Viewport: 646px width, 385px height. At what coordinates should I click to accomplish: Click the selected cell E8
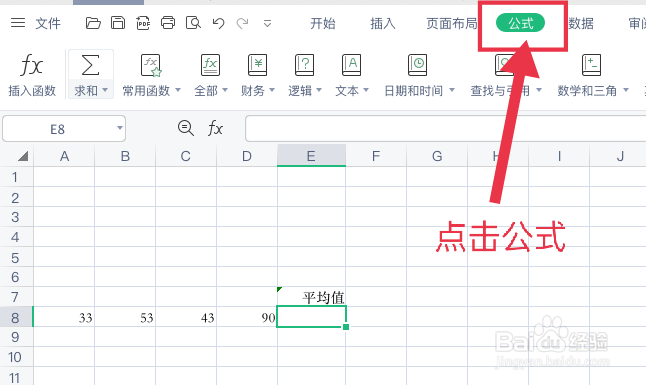pos(311,317)
